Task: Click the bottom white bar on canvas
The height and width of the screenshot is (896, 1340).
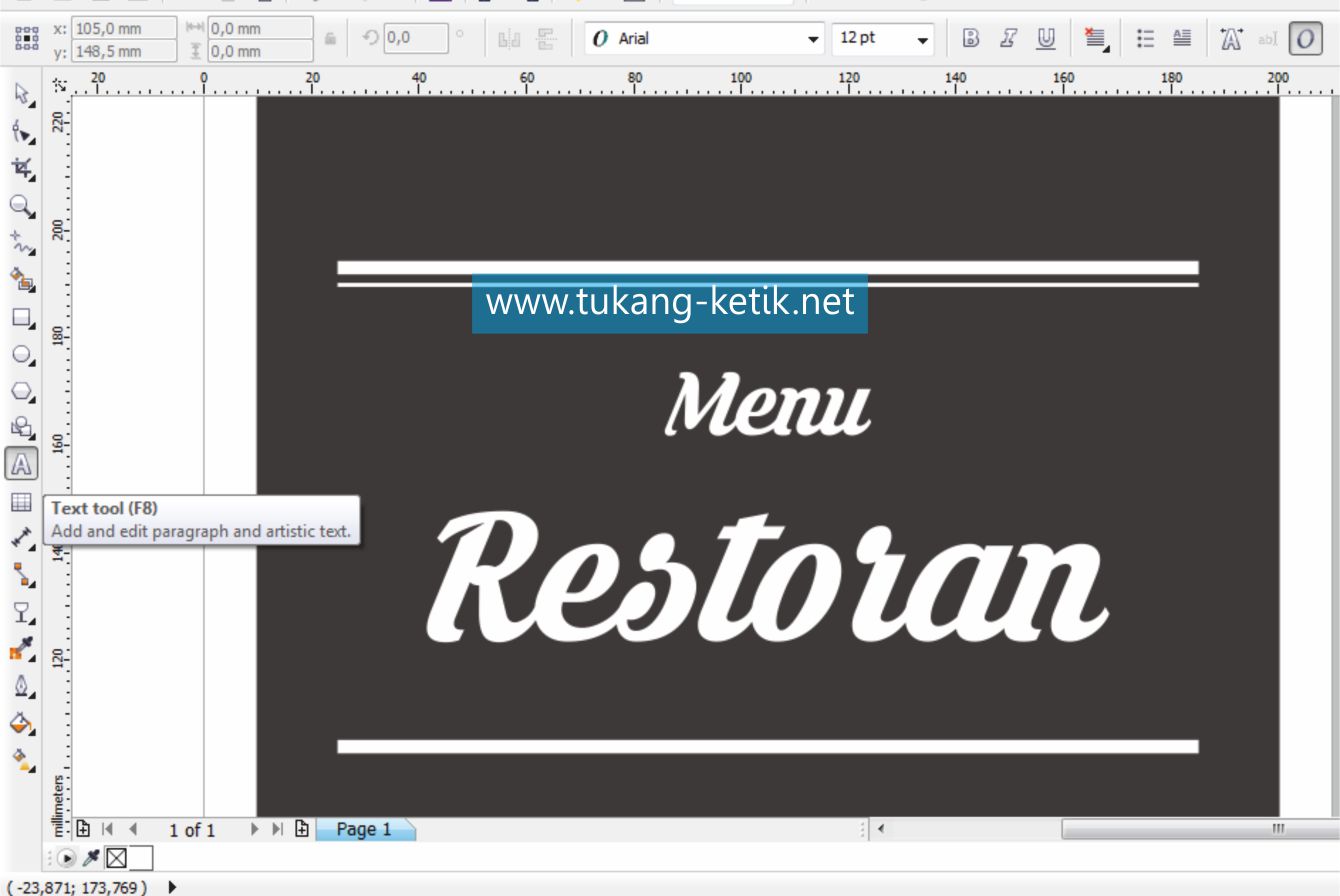Action: [768, 746]
